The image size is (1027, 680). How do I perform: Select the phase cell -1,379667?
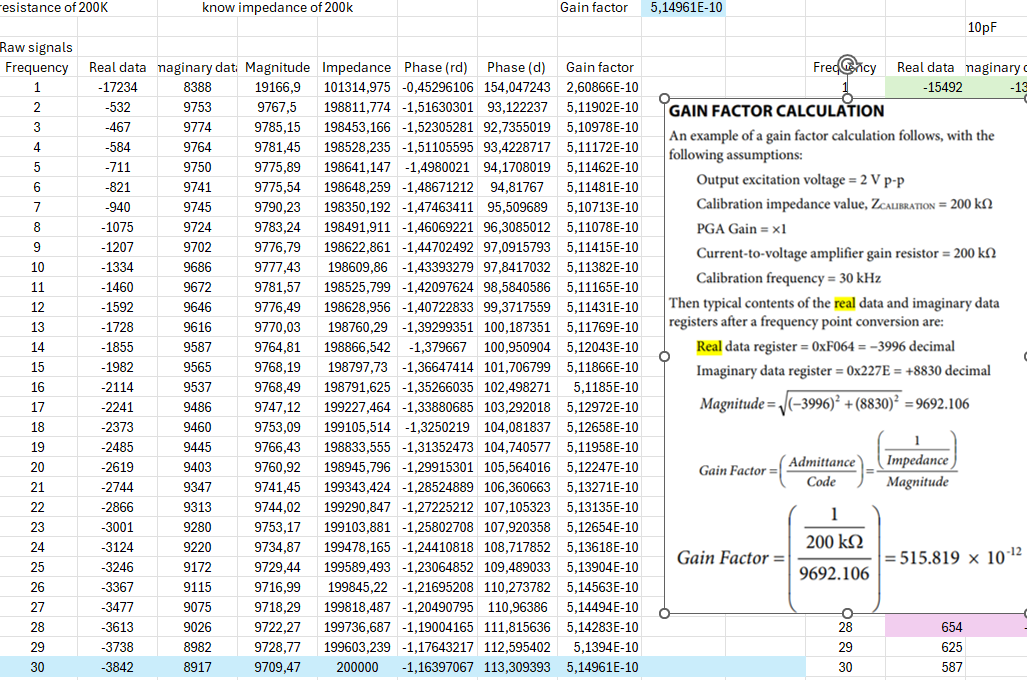[x=438, y=347]
